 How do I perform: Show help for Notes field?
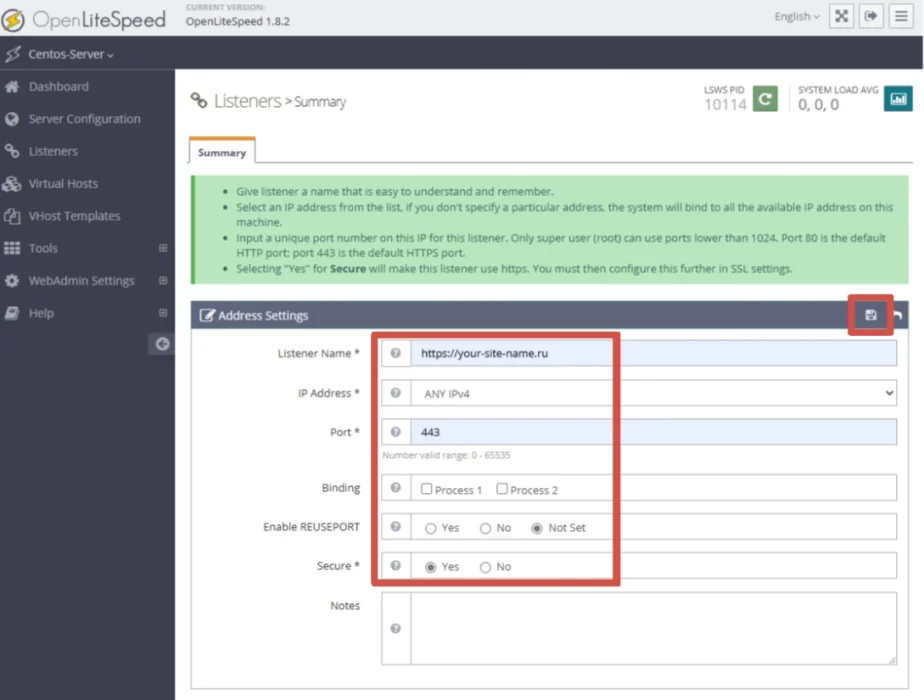[395, 629]
